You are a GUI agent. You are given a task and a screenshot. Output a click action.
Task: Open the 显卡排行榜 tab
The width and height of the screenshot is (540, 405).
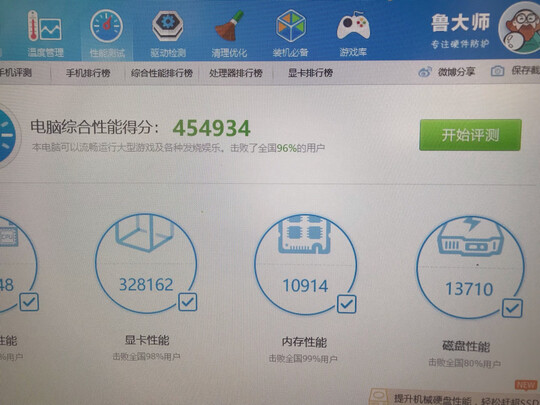(x=310, y=73)
